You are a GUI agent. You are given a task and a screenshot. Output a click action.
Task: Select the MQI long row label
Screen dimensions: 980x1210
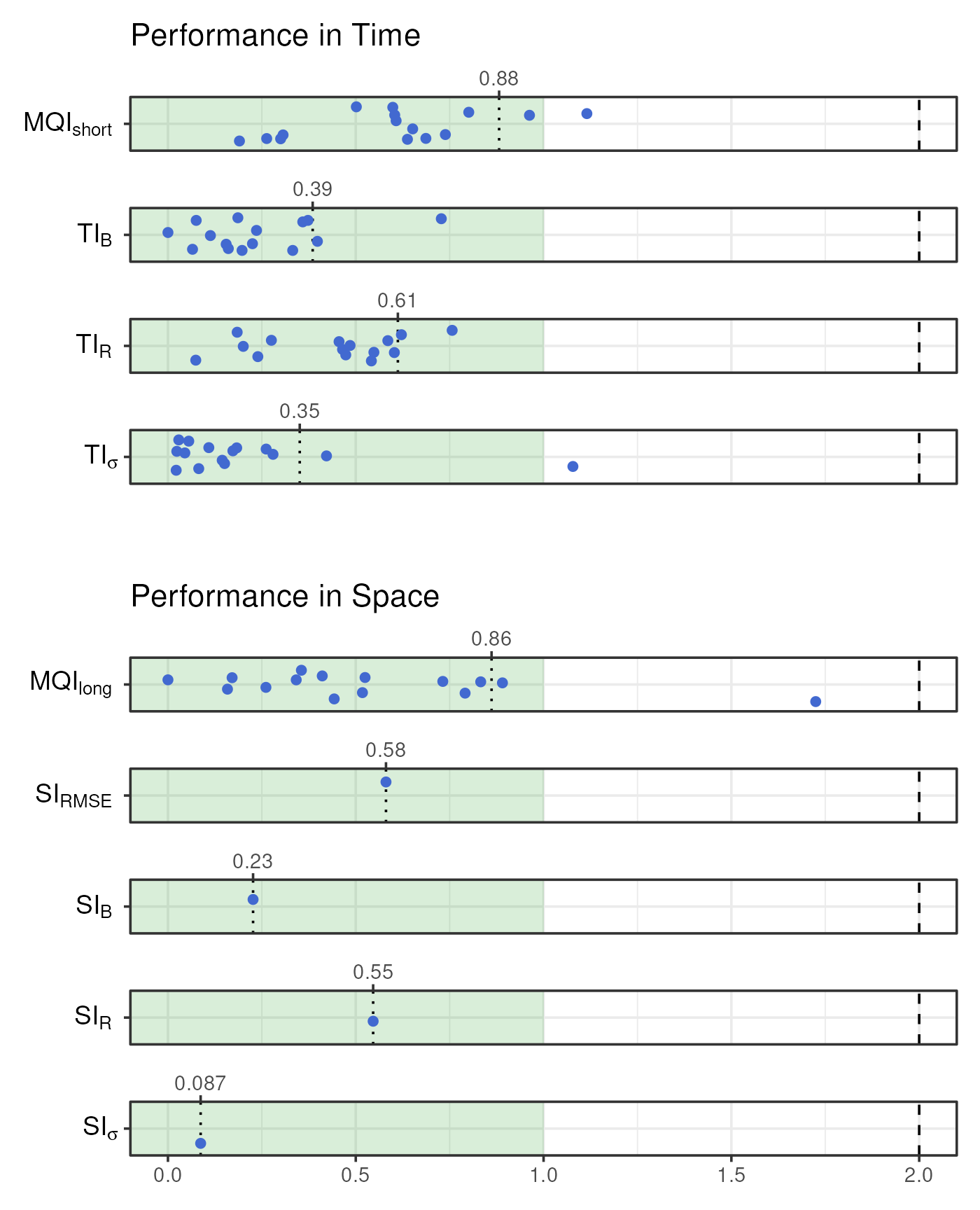tap(71, 683)
